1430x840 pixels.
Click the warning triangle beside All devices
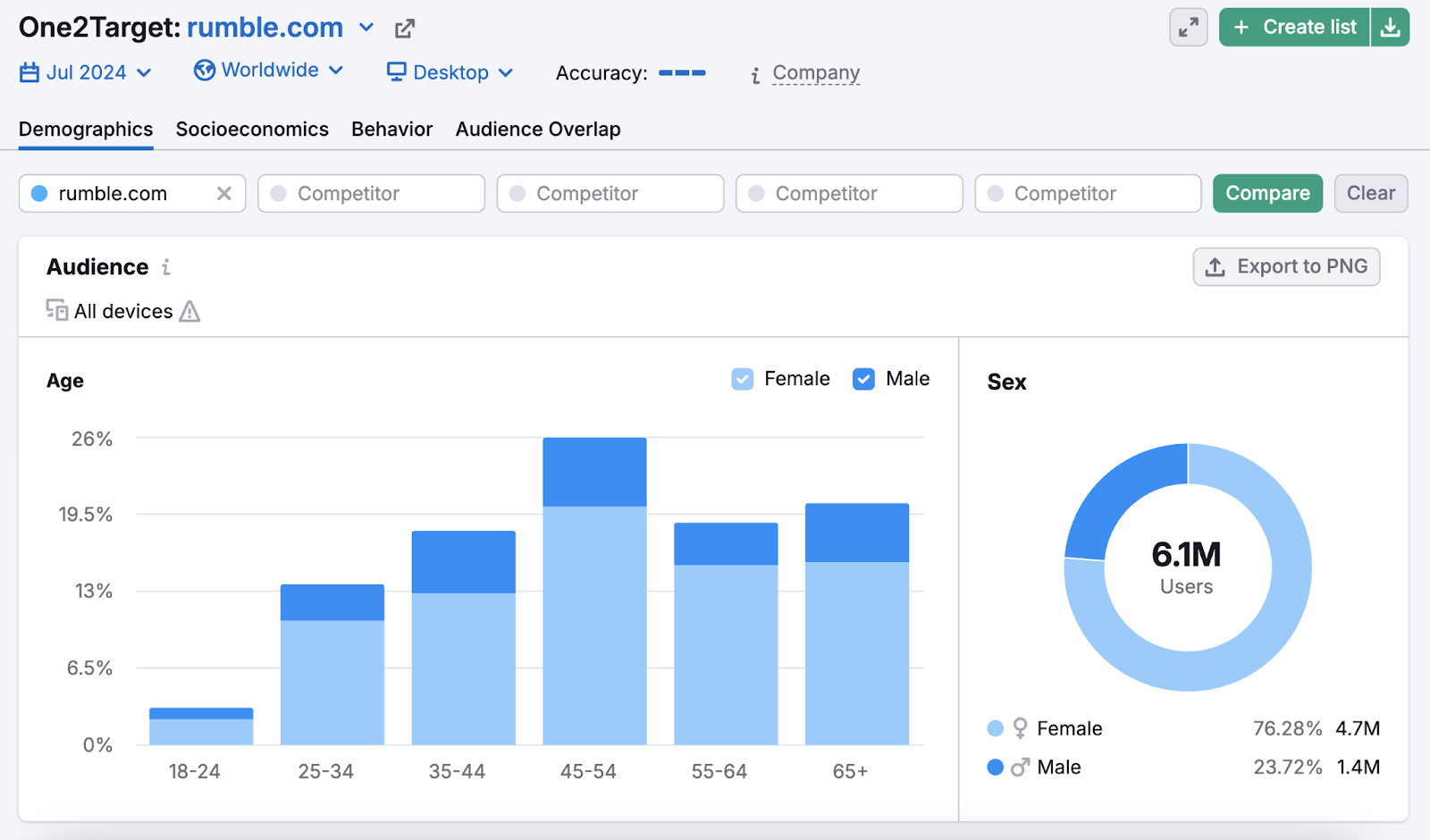click(x=189, y=311)
